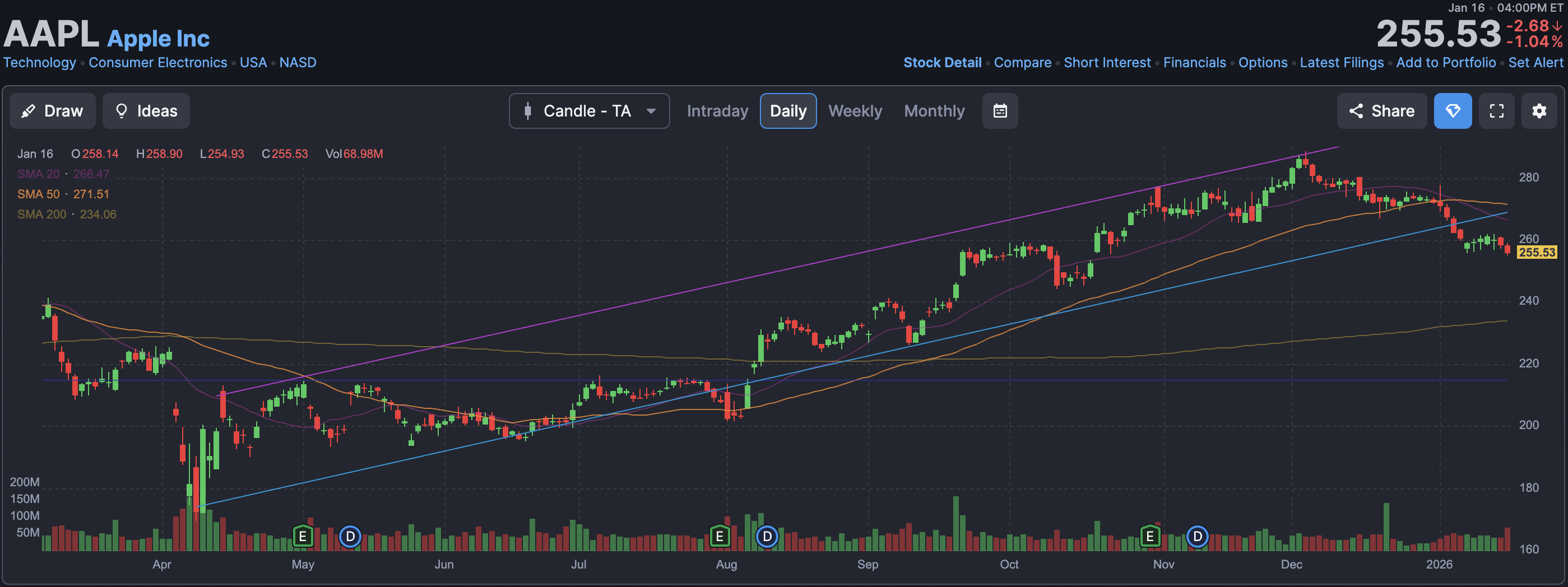Click the yellow 255.53 price tag on axis

[1537, 252]
